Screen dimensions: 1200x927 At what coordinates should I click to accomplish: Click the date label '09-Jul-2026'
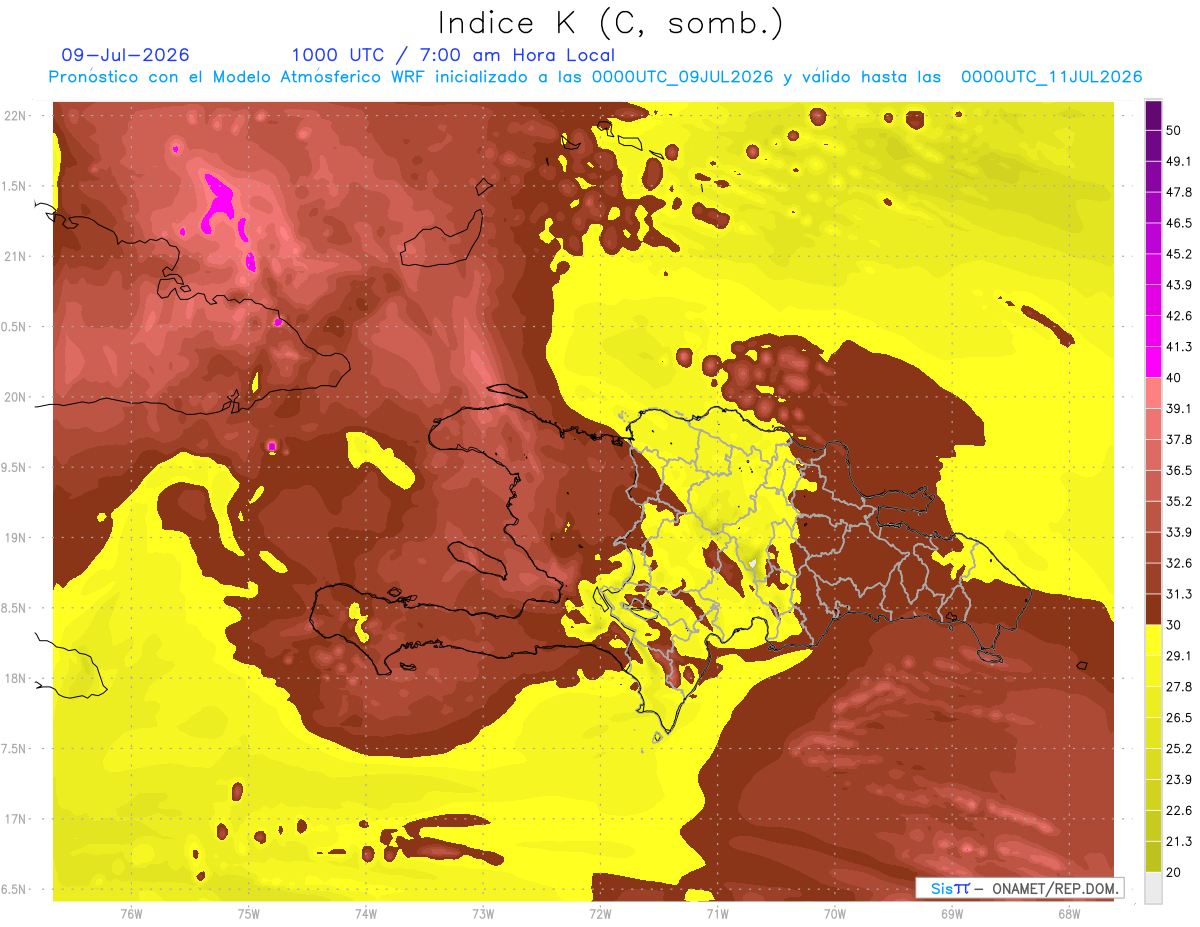(x=125, y=55)
